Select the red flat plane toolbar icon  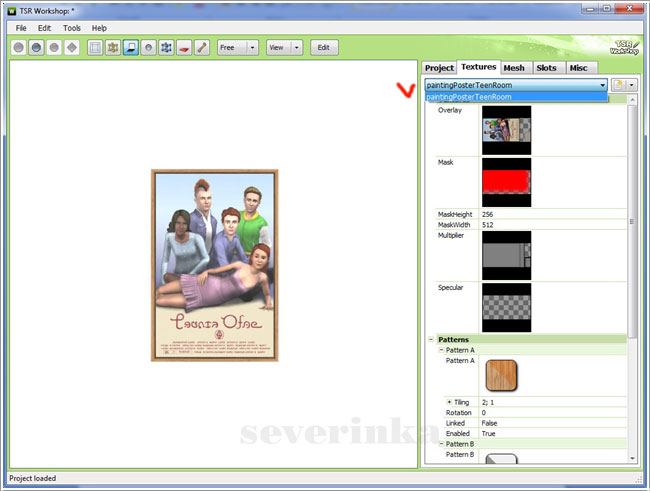click(x=184, y=47)
